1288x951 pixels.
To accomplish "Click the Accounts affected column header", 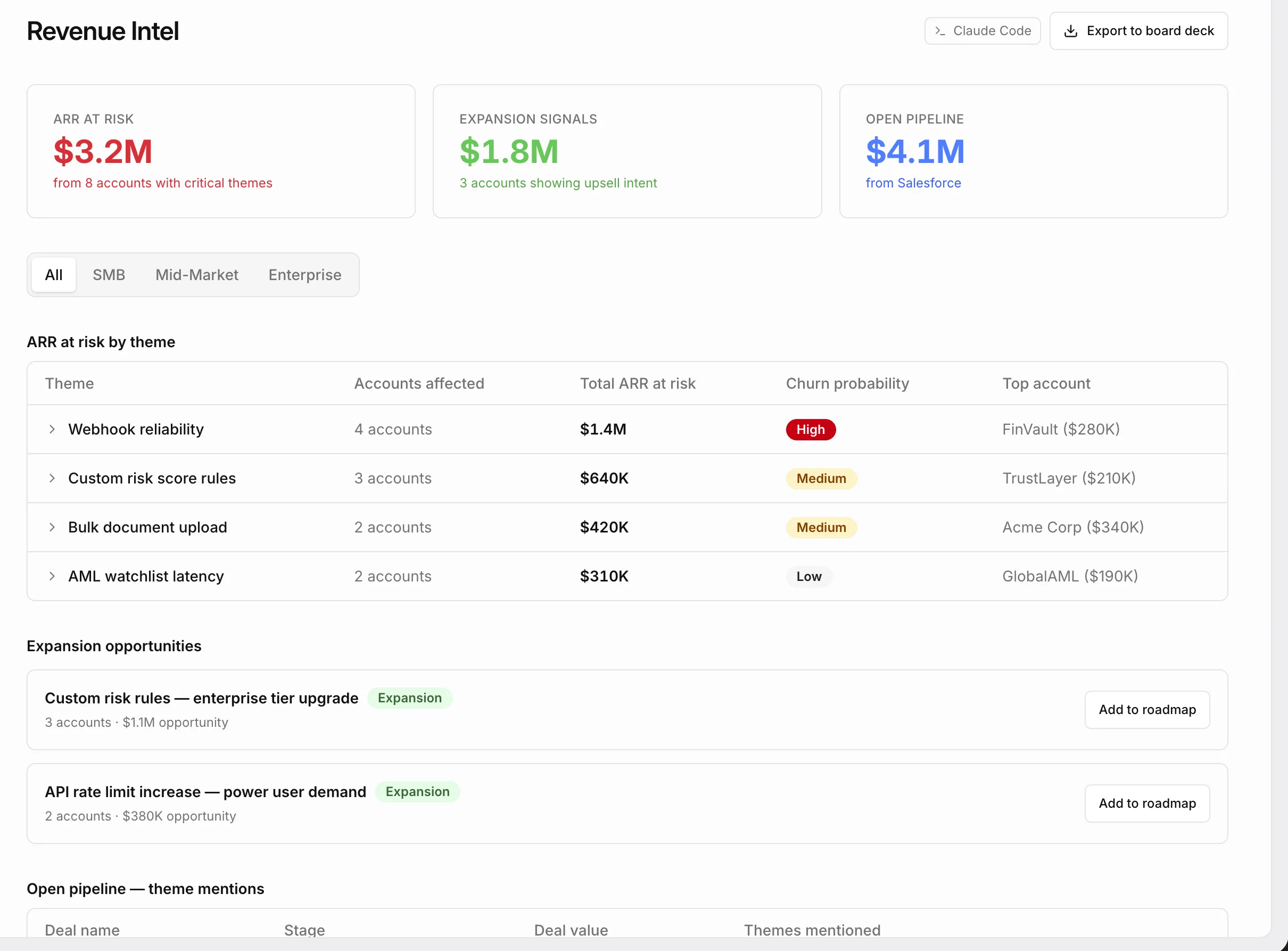I will [419, 384].
